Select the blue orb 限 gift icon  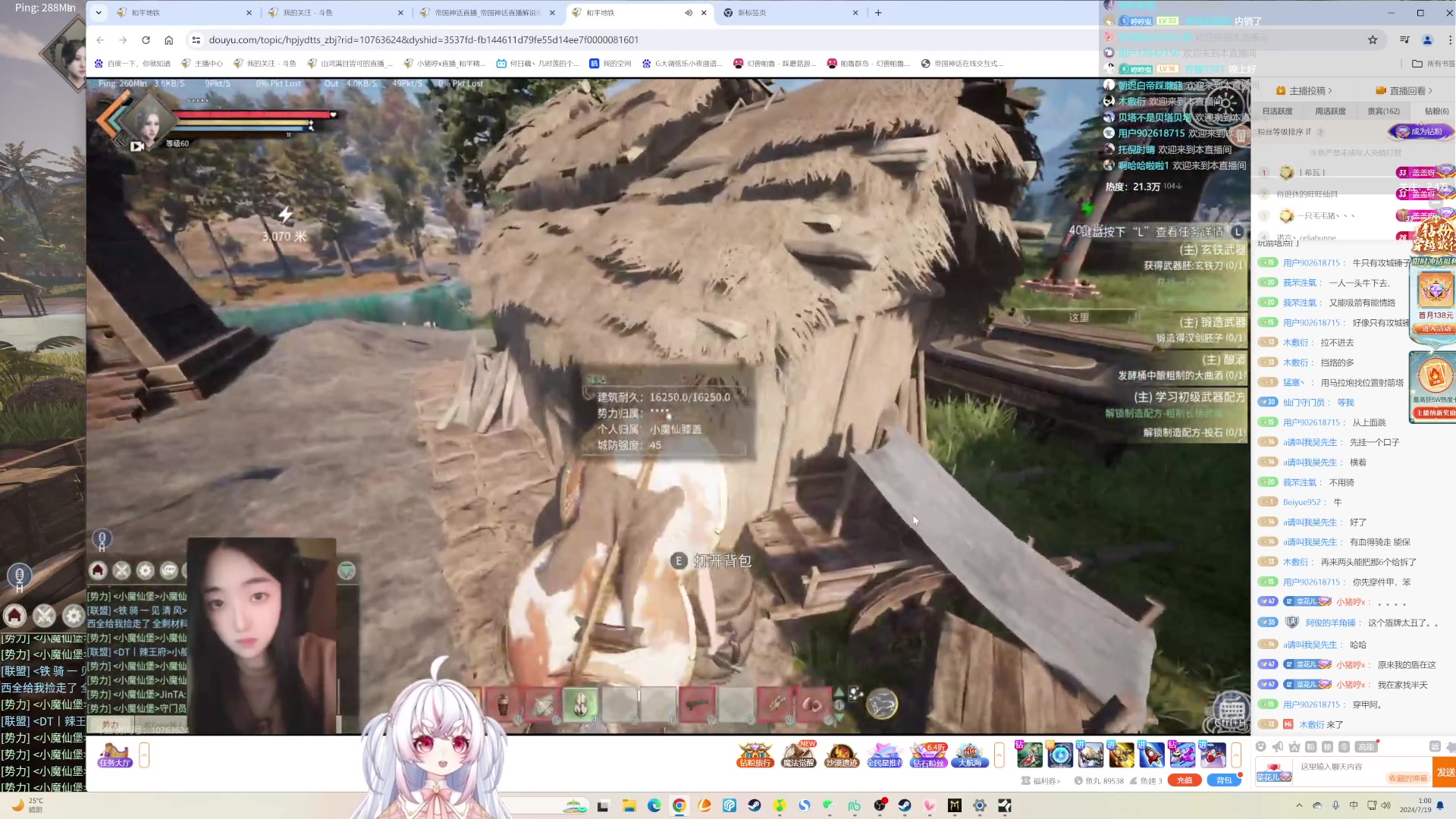(x=1060, y=755)
